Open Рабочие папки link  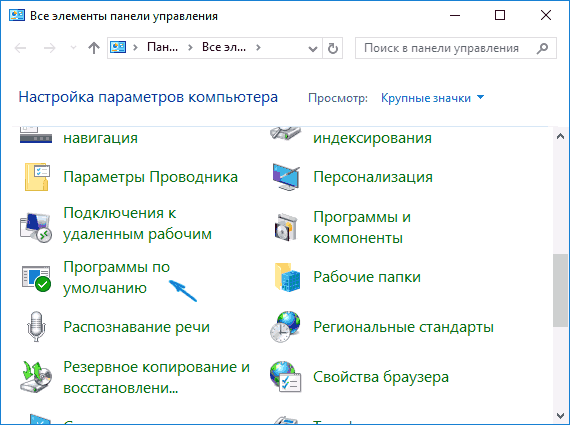pyautogui.click(x=367, y=277)
